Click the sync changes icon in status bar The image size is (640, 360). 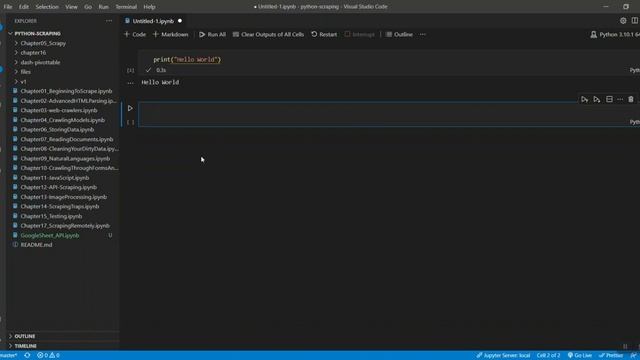tap(27, 356)
